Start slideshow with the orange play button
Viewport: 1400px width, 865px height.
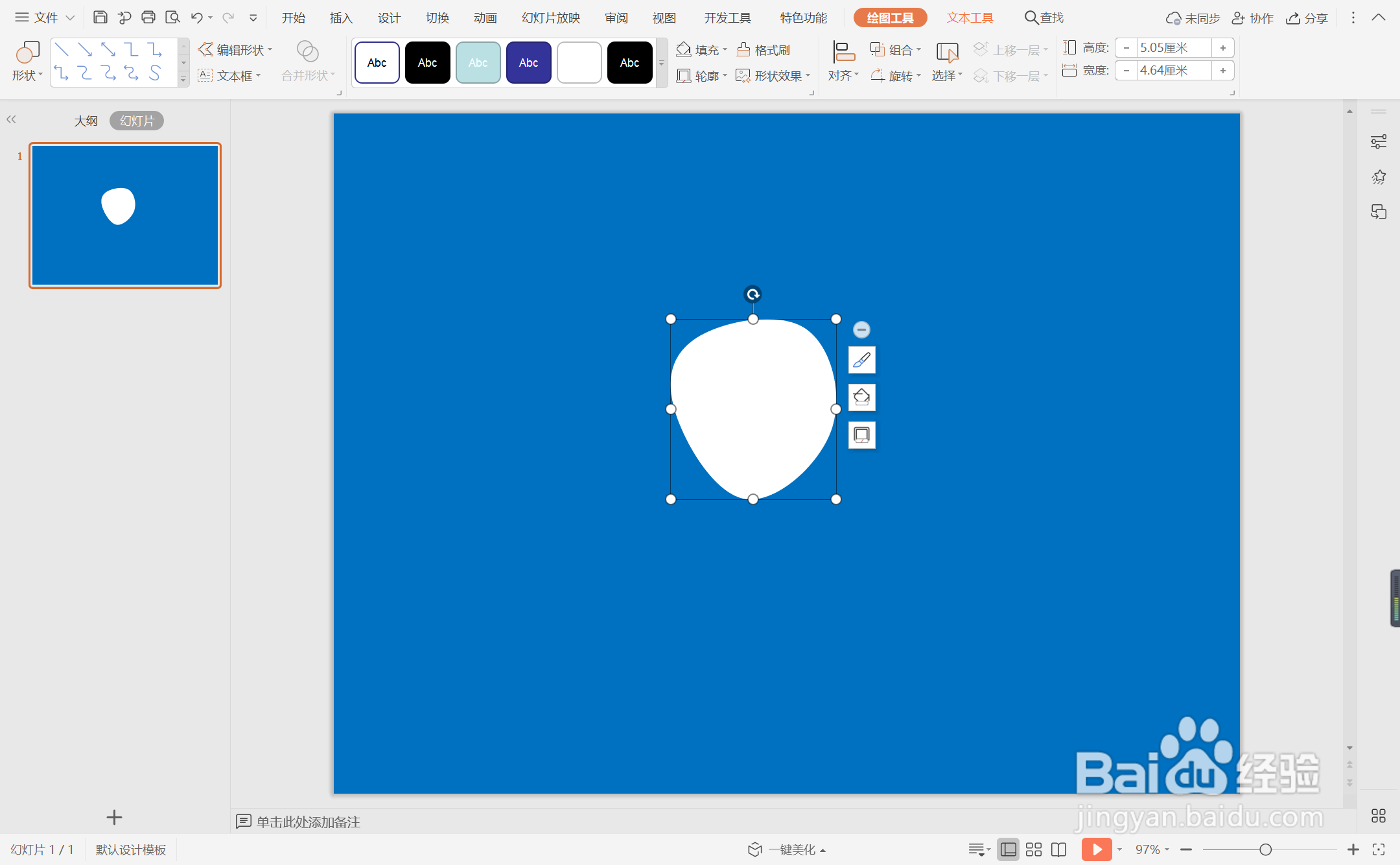pos(1096,849)
